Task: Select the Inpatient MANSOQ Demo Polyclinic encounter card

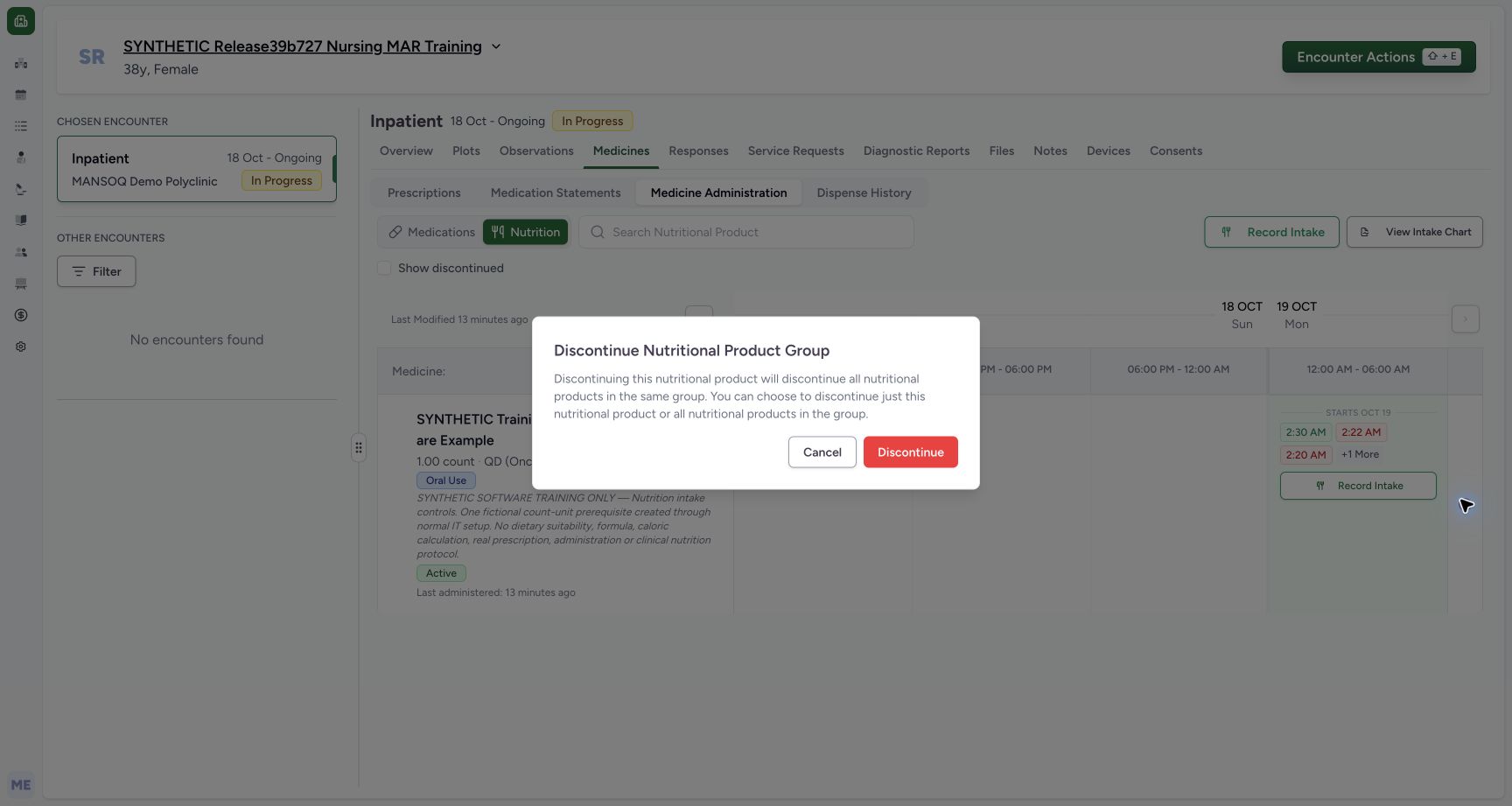Action: [x=197, y=169]
